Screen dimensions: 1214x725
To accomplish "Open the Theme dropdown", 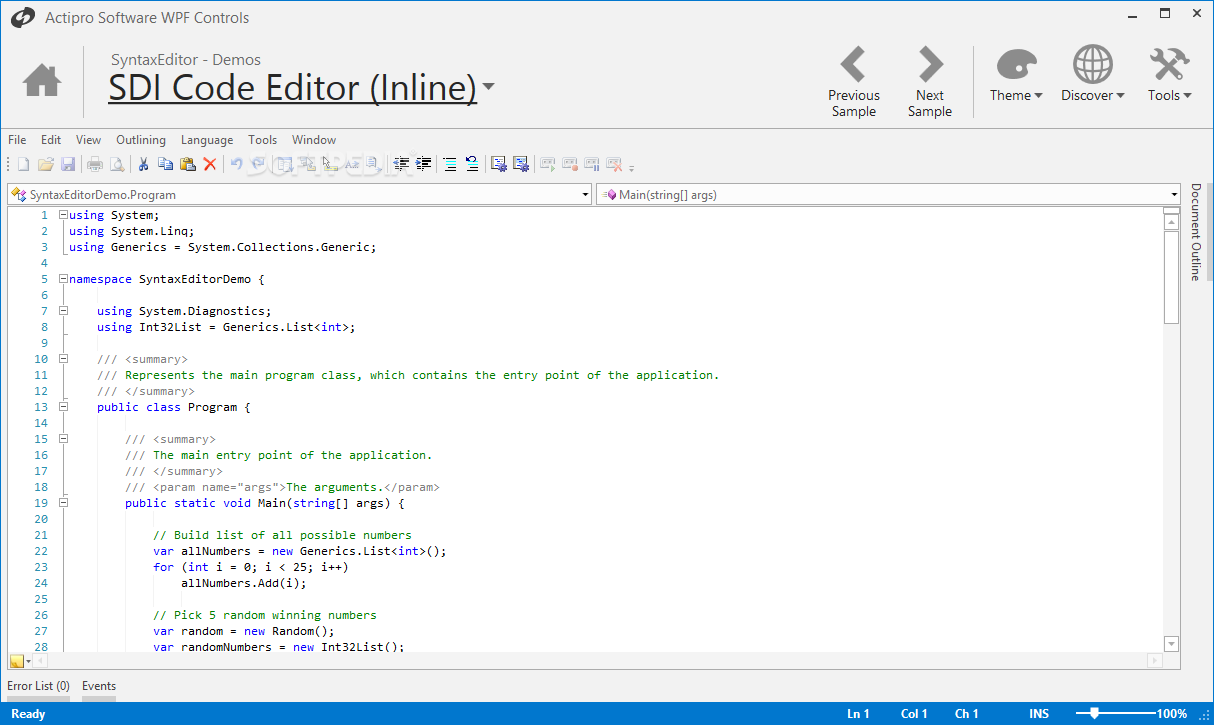I will pyautogui.click(x=1016, y=75).
